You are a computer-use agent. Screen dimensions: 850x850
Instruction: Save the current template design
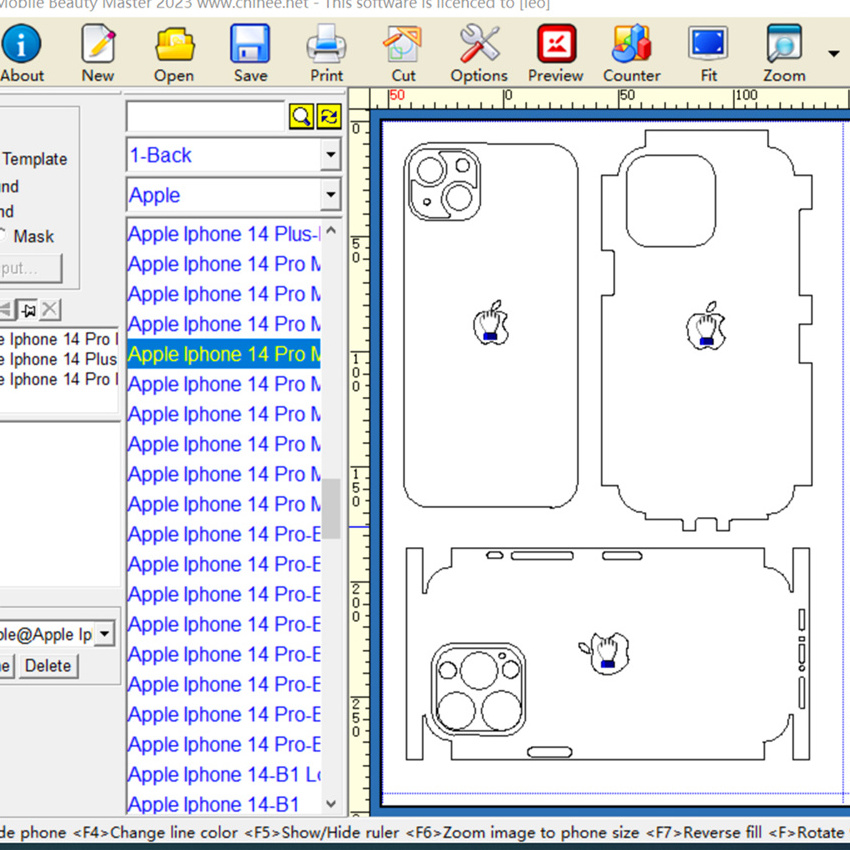pyautogui.click(x=250, y=54)
